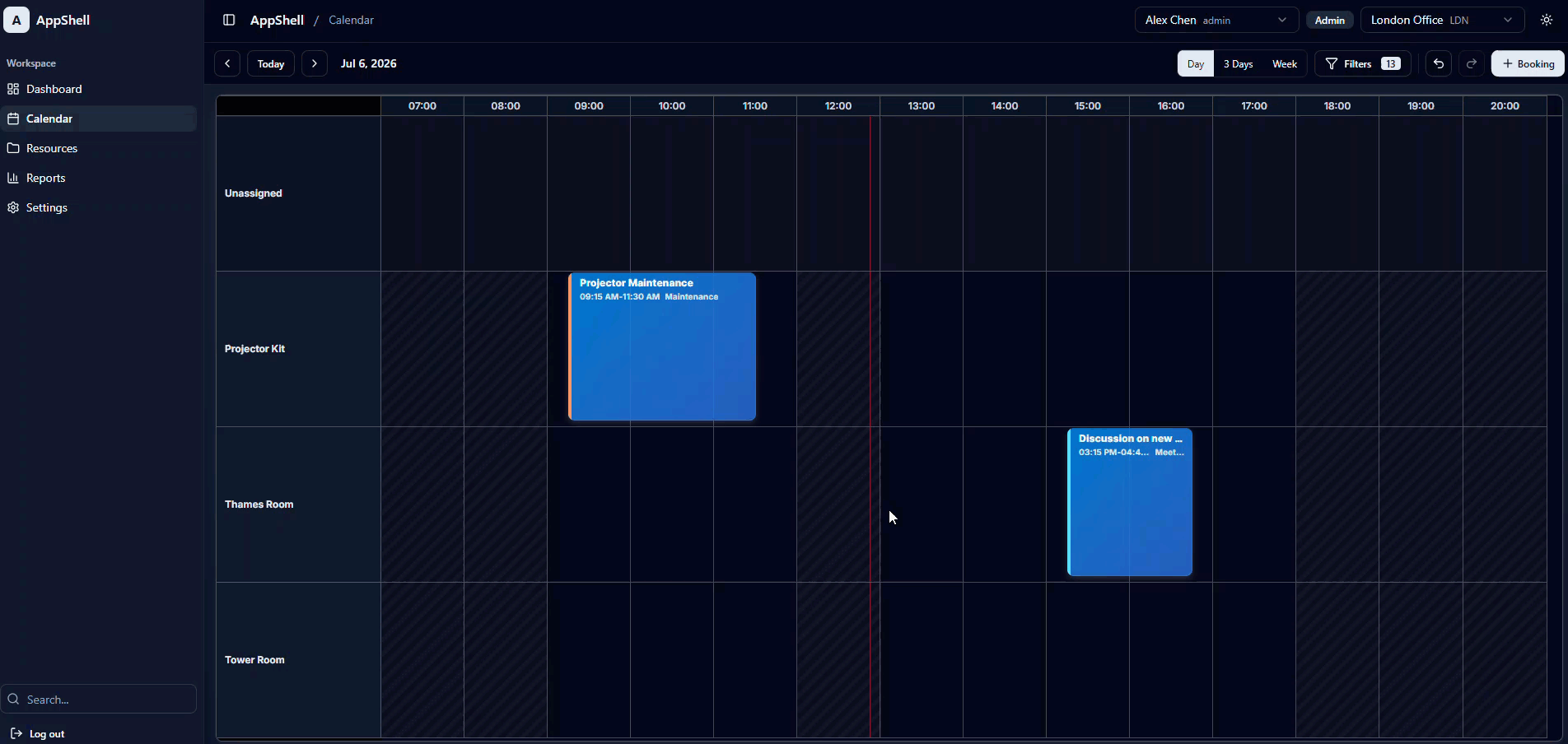Select the Projector Kit row label

pos(254,349)
